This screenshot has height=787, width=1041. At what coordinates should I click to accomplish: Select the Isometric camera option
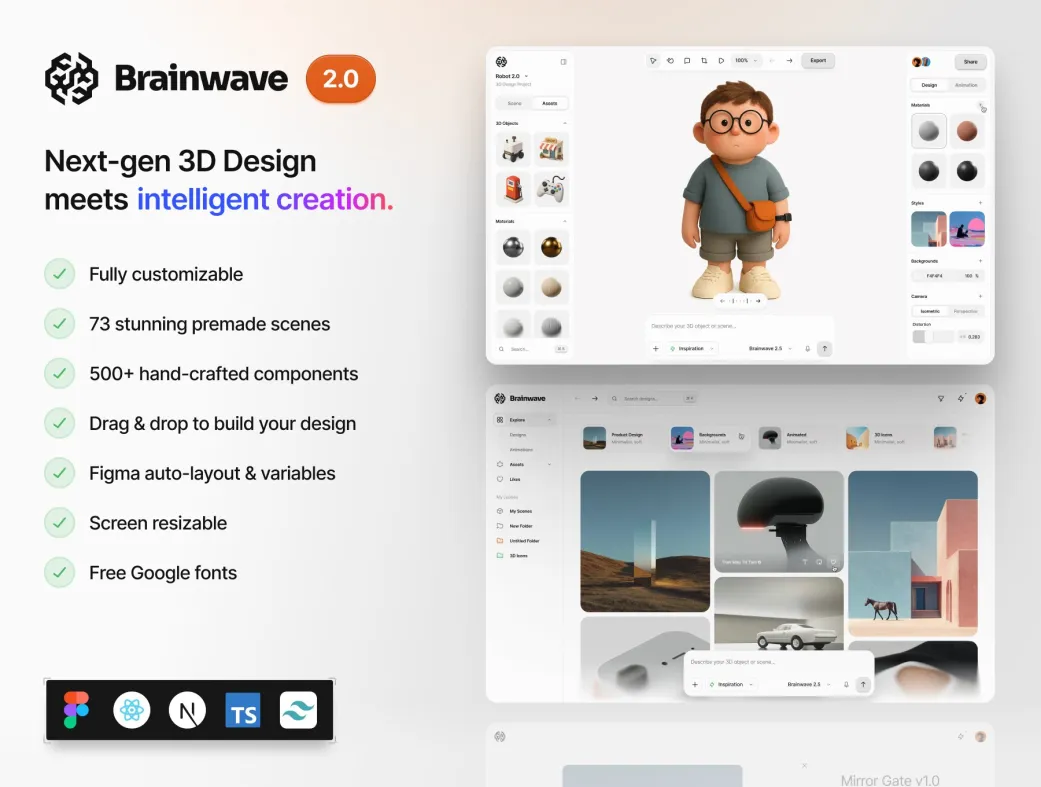(930, 311)
